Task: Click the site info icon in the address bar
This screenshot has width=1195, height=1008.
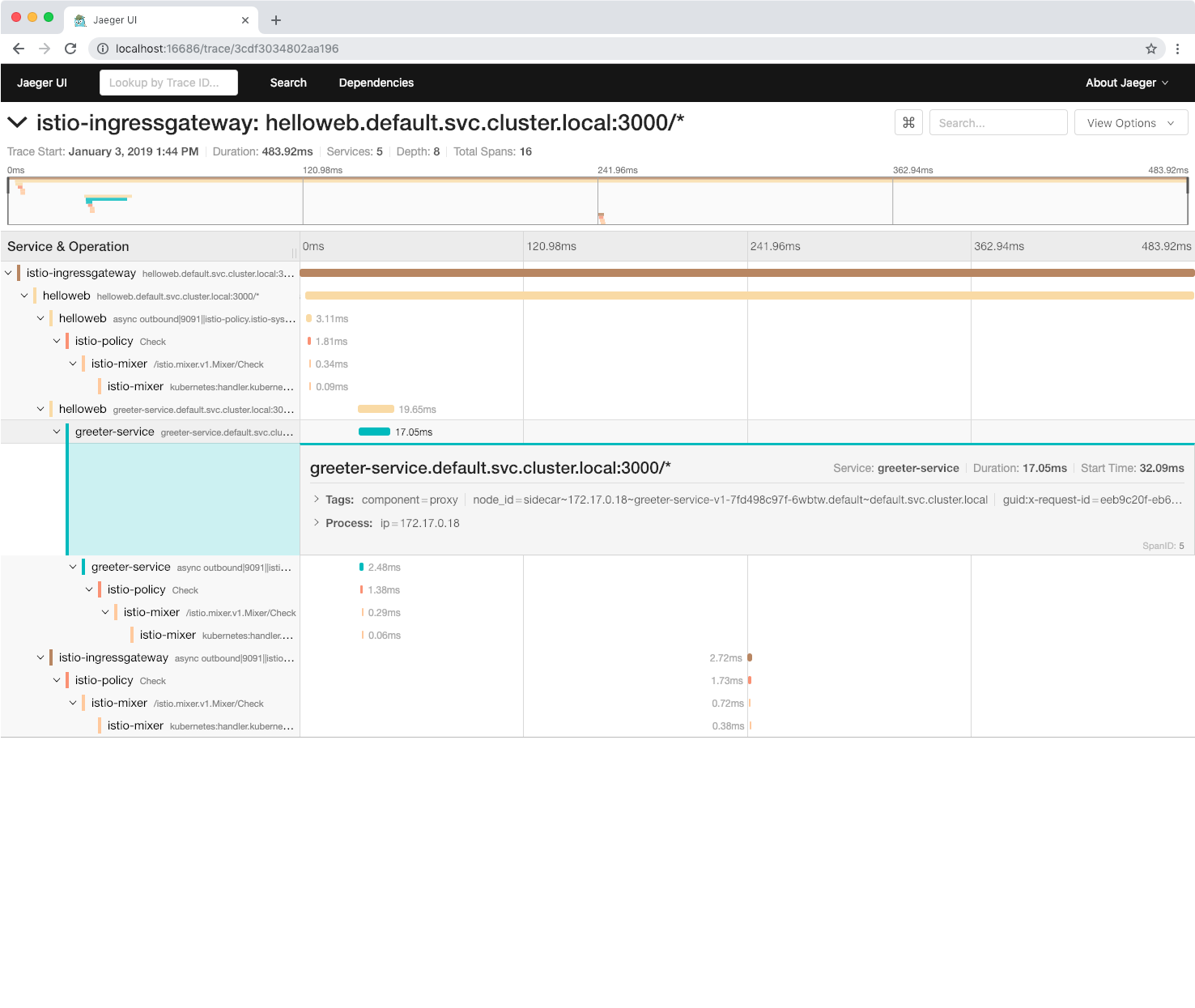Action: pyautogui.click(x=103, y=49)
